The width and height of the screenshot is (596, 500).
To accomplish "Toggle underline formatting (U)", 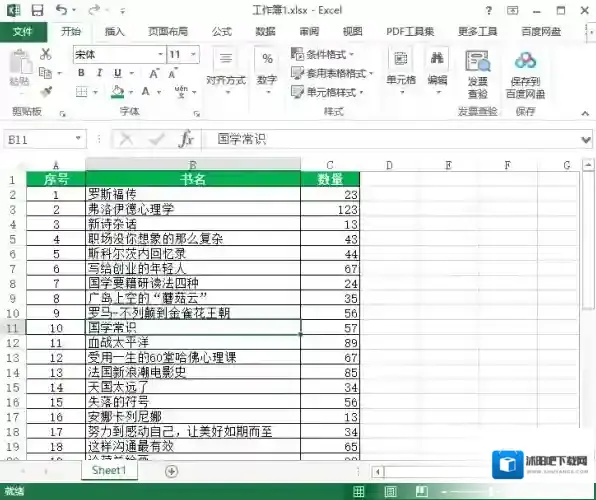I will coord(118,73).
